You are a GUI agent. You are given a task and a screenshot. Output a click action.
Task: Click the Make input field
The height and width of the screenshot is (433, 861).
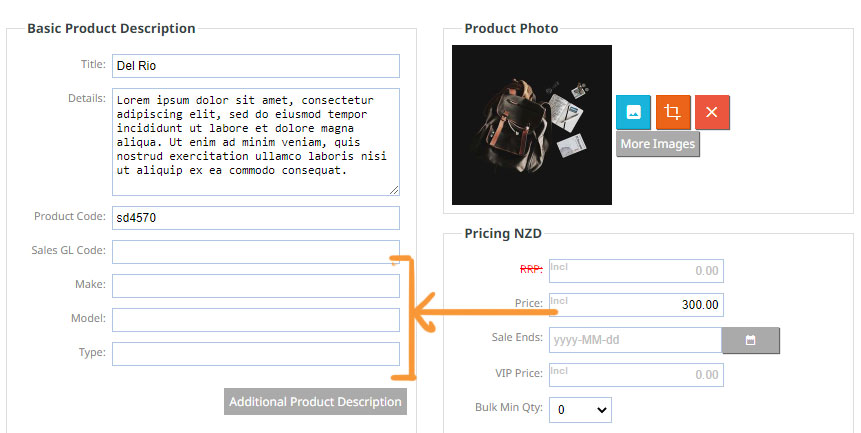pos(256,286)
